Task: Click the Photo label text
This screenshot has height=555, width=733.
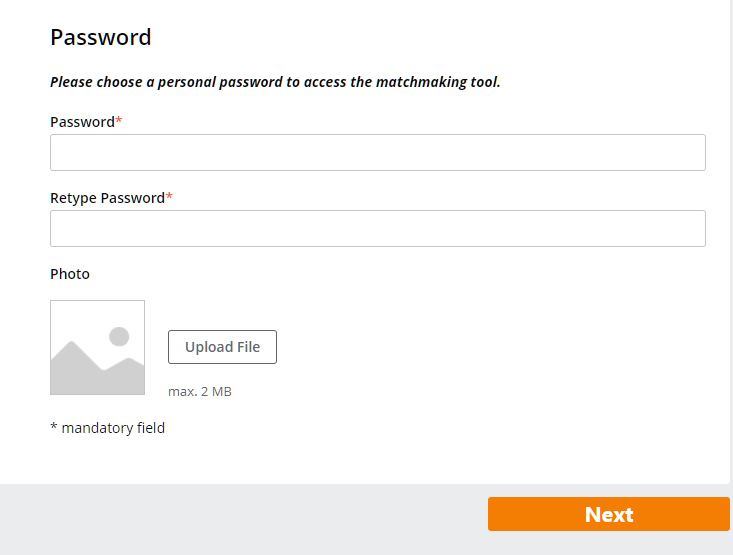Action: pyautogui.click(x=70, y=274)
